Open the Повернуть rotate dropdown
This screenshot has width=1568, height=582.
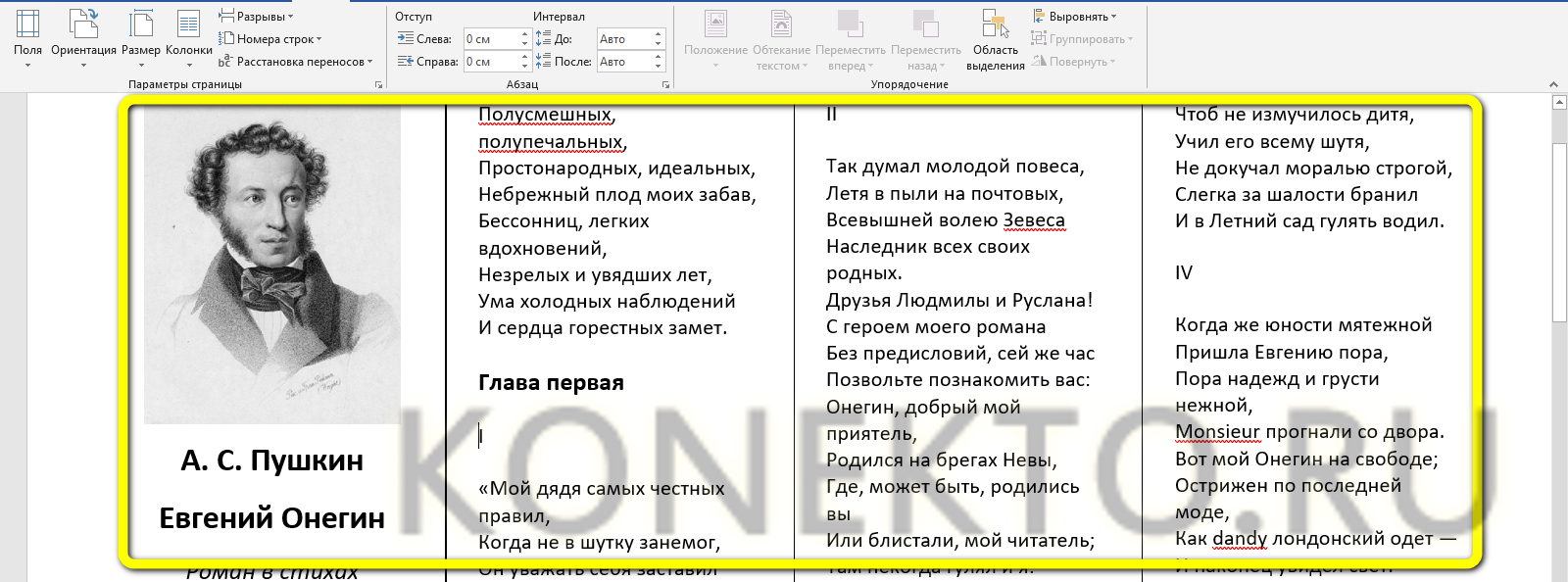click(x=1073, y=62)
